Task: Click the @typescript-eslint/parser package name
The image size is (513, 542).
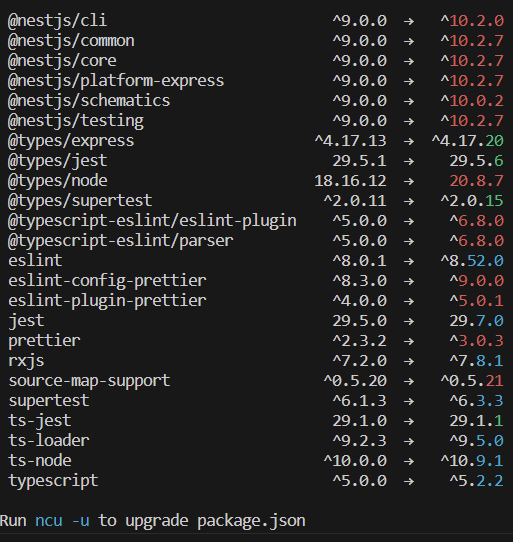Action: coord(120,242)
